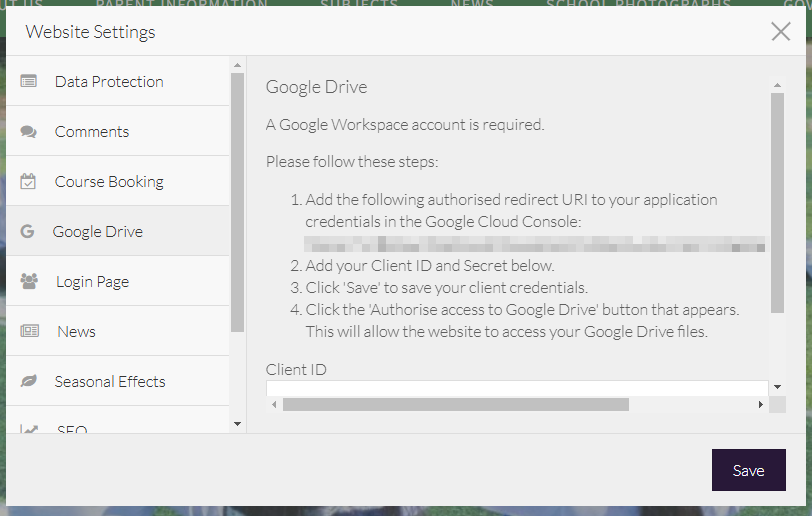812x516 pixels.
Task: Close the Website Settings dialog
Action: 781,31
